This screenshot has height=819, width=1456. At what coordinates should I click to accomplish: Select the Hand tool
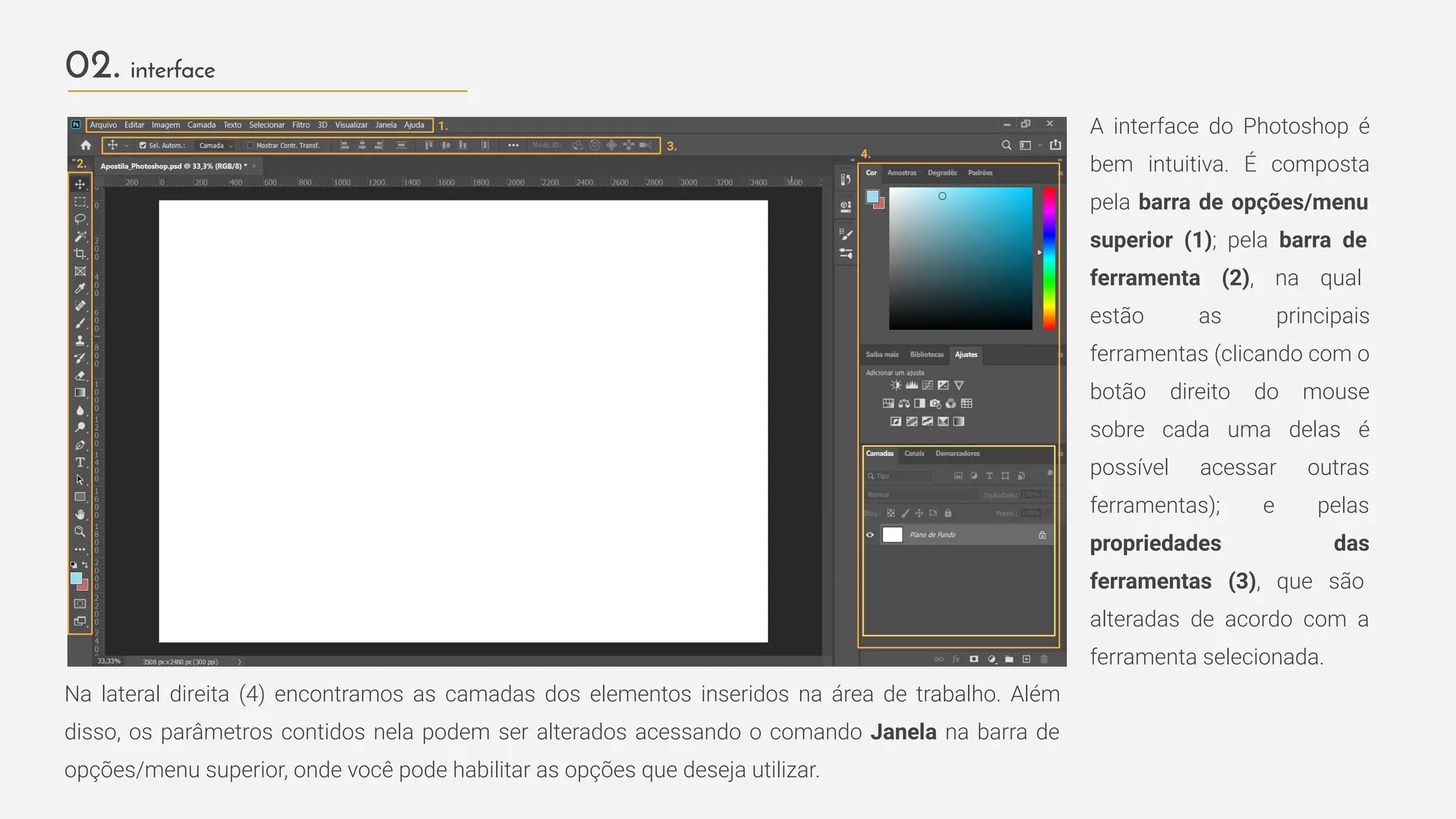point(80,514)
